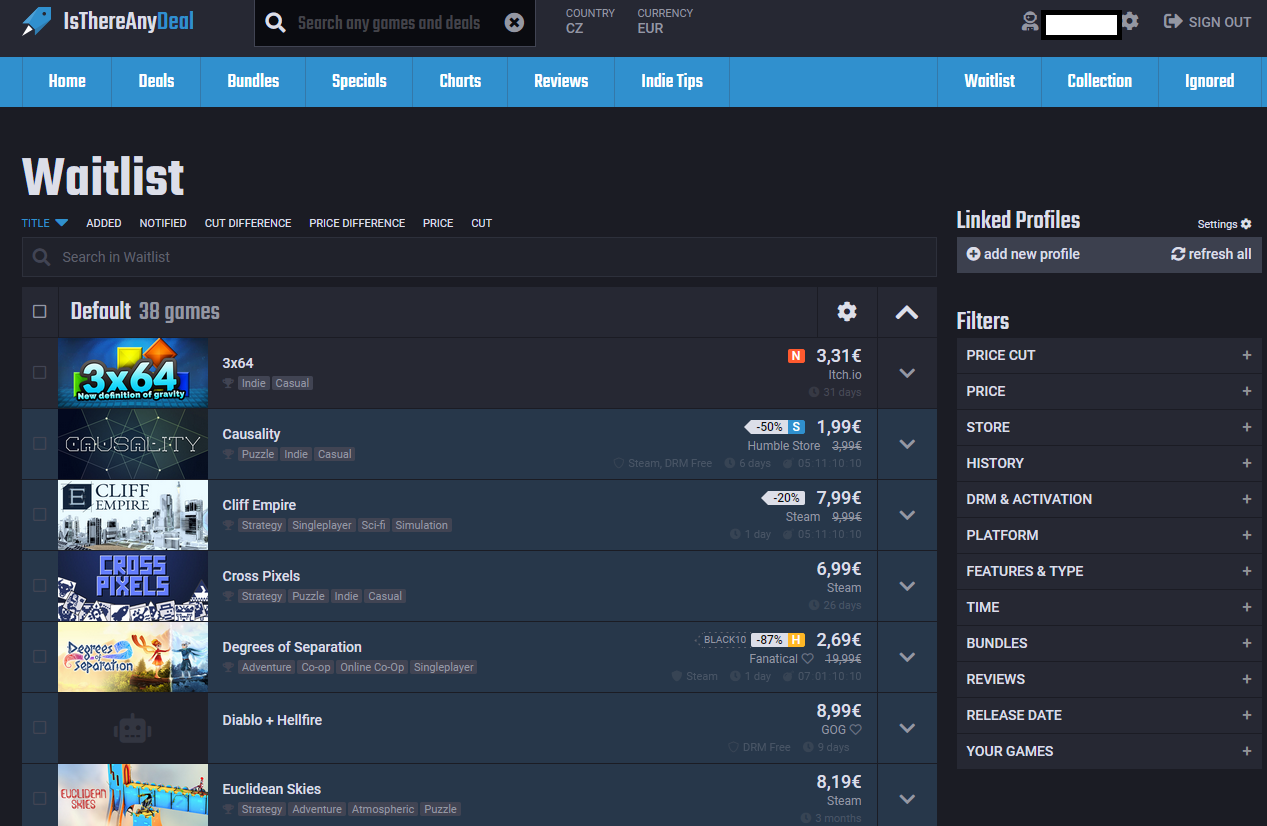This screenshot has width=1267, height=826.
Task: Collapse the Default waitlist group
Action: (x=907, y=312)
